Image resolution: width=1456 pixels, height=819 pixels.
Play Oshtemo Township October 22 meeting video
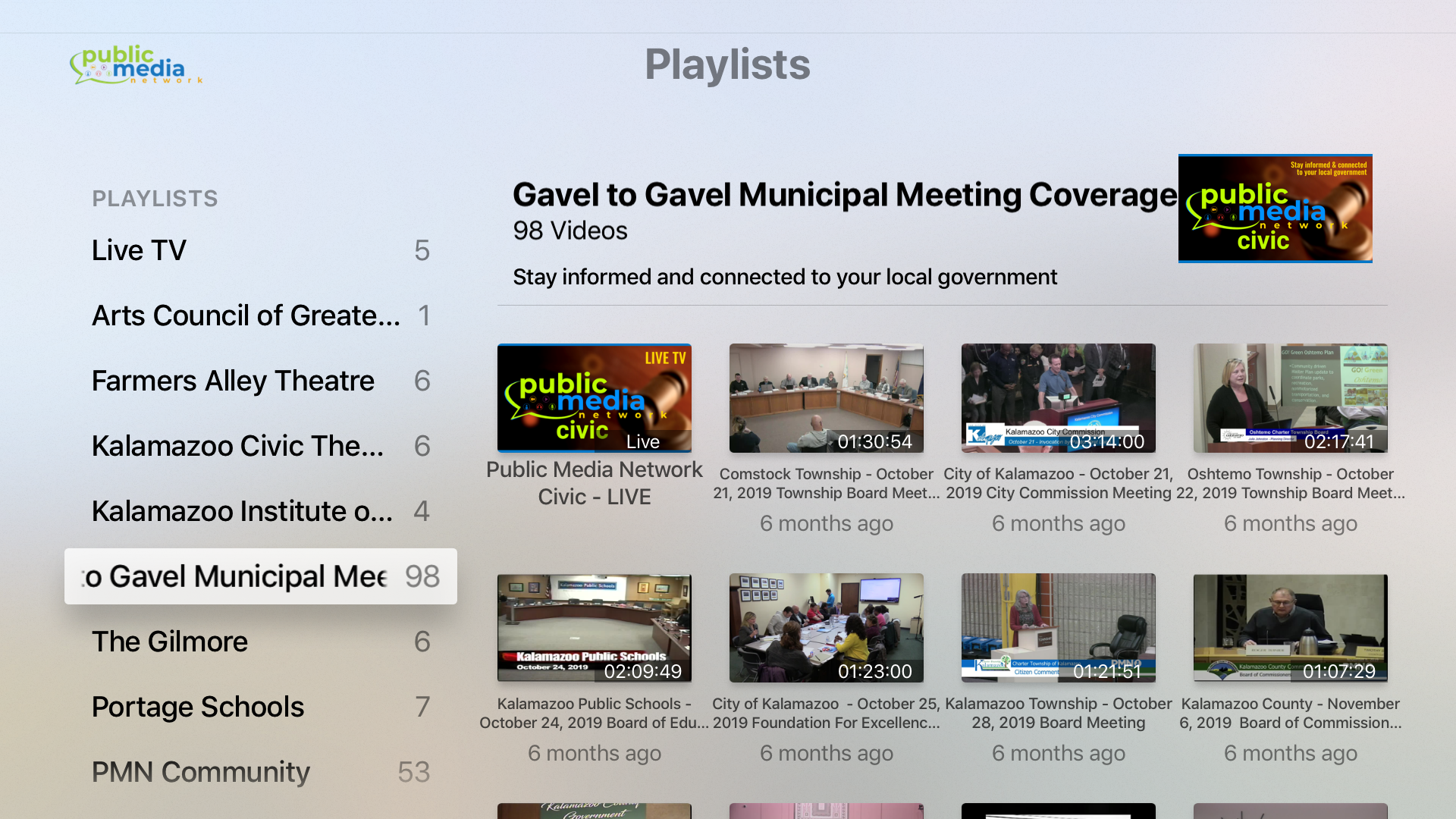(1291, 398)
